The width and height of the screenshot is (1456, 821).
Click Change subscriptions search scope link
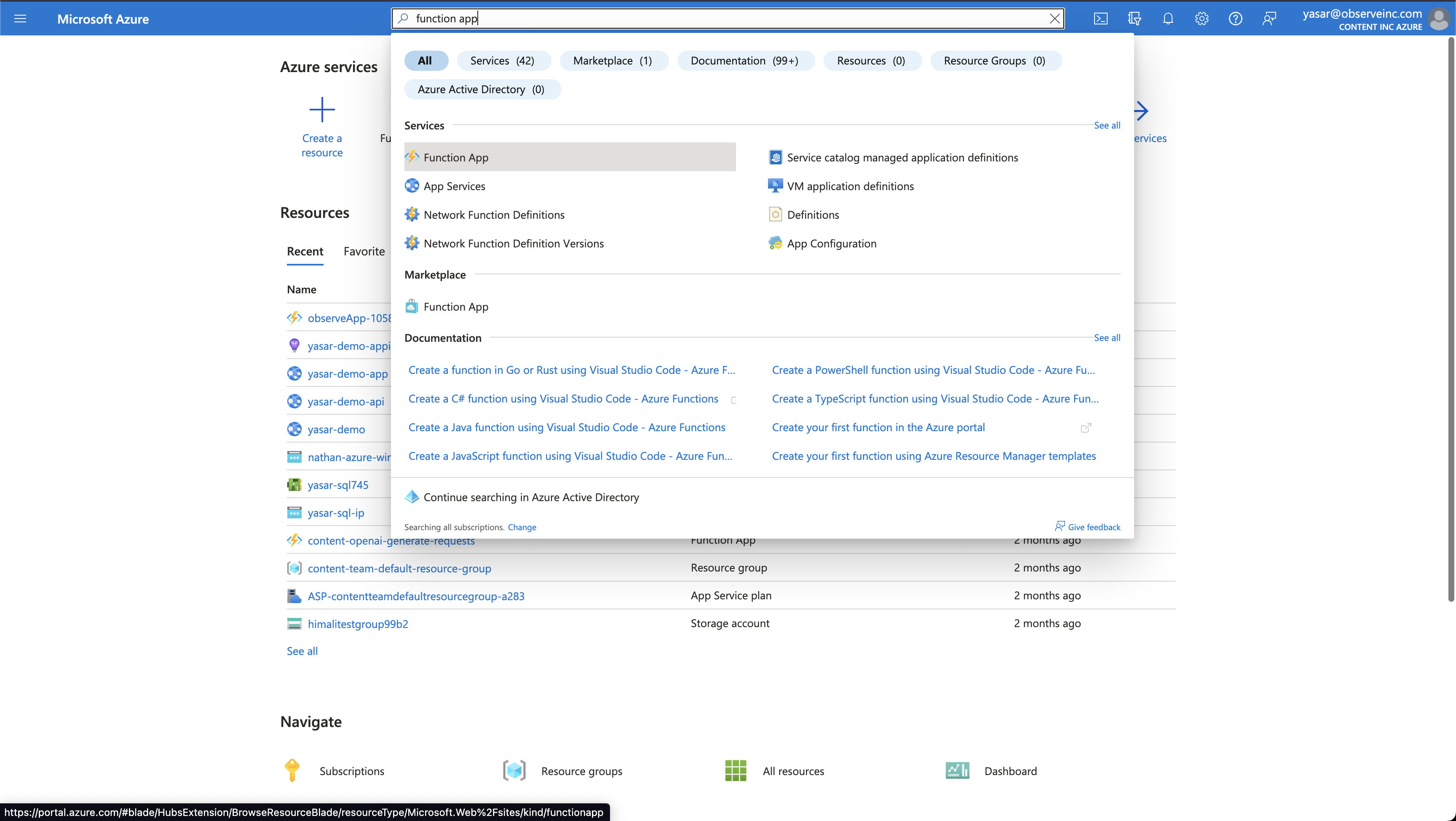522,527
